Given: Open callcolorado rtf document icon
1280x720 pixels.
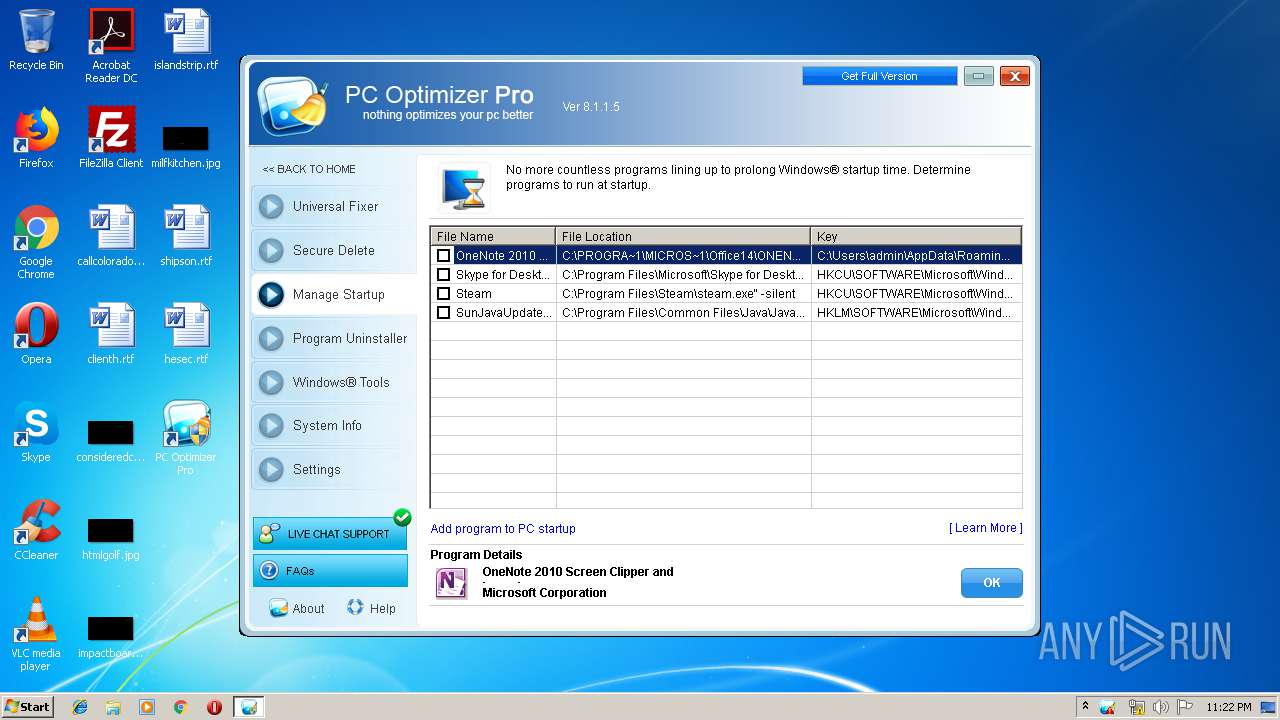Looking at the screenshot, I should pyautogui.click(x=111, y=236).
